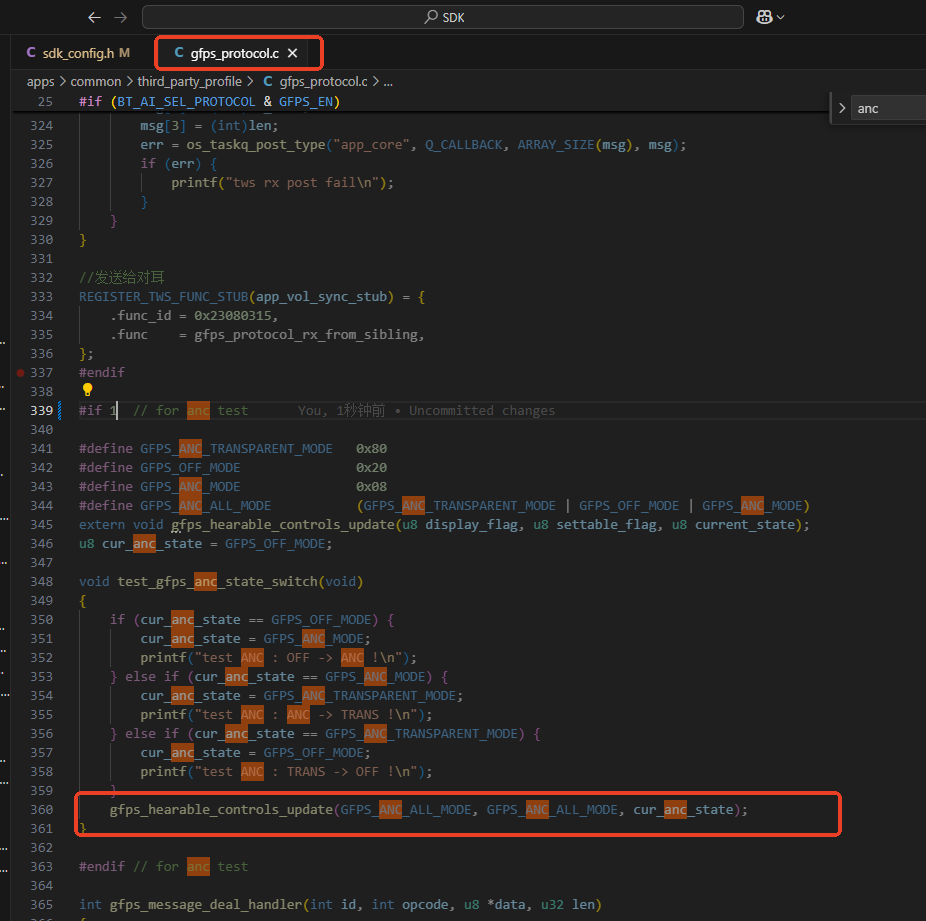This screenshot has width=926, height=921.
Task: Click 'os_taskq_post_type' call on line 325
Action: (256, 145)
